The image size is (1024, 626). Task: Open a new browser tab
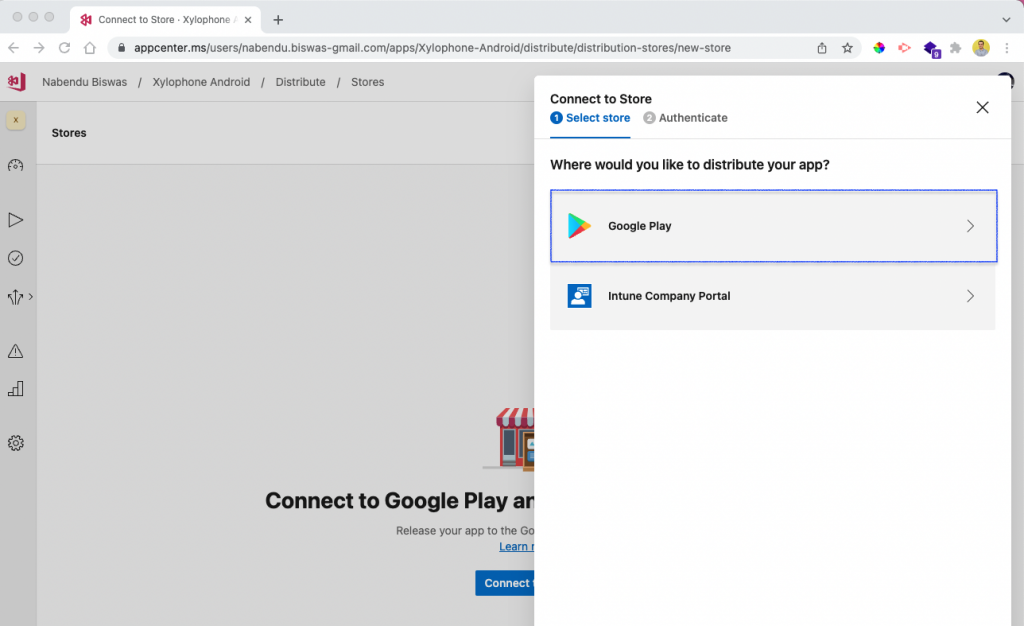tap(278, 20)
